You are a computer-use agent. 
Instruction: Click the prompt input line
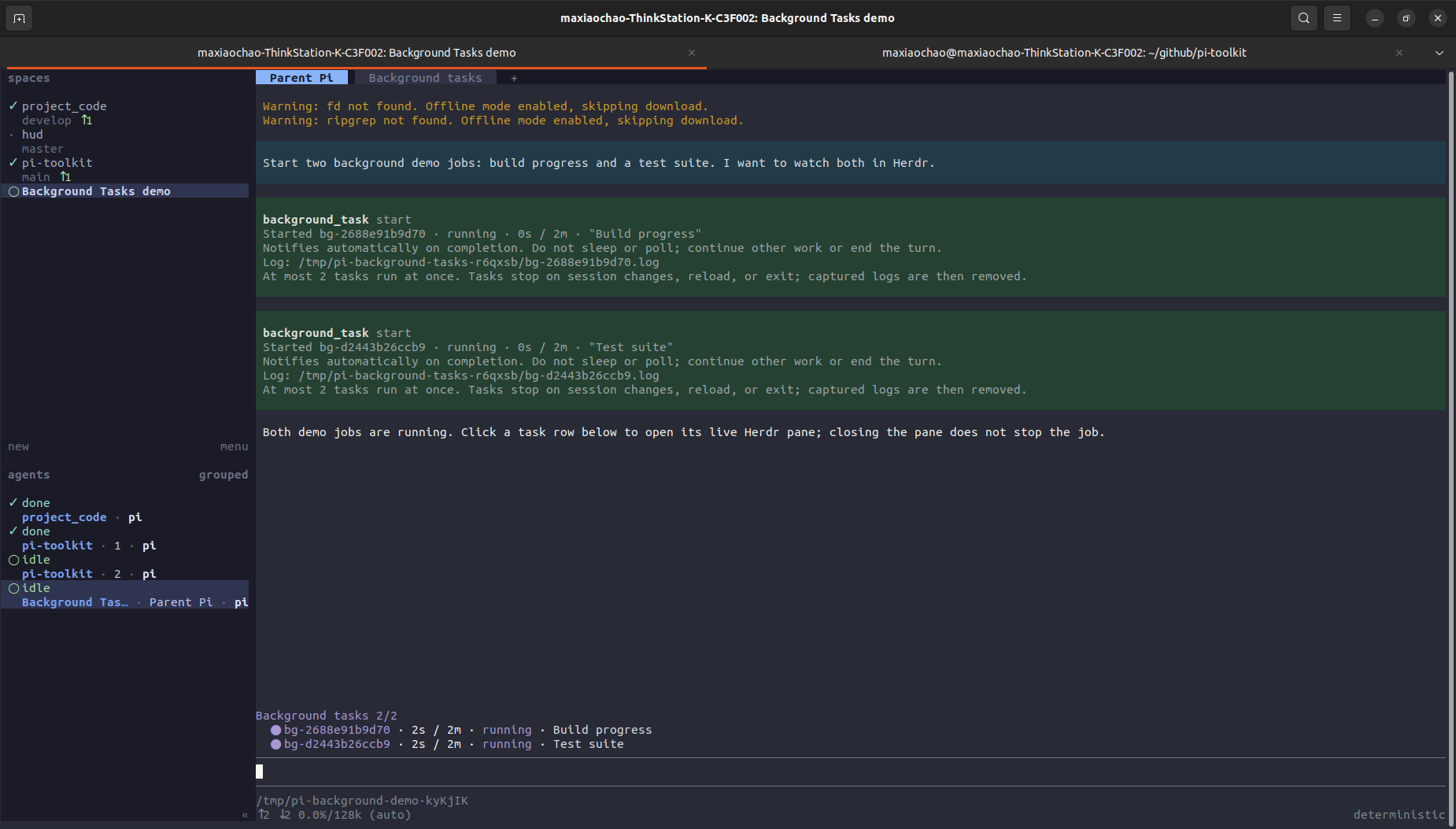click(850, 772)
